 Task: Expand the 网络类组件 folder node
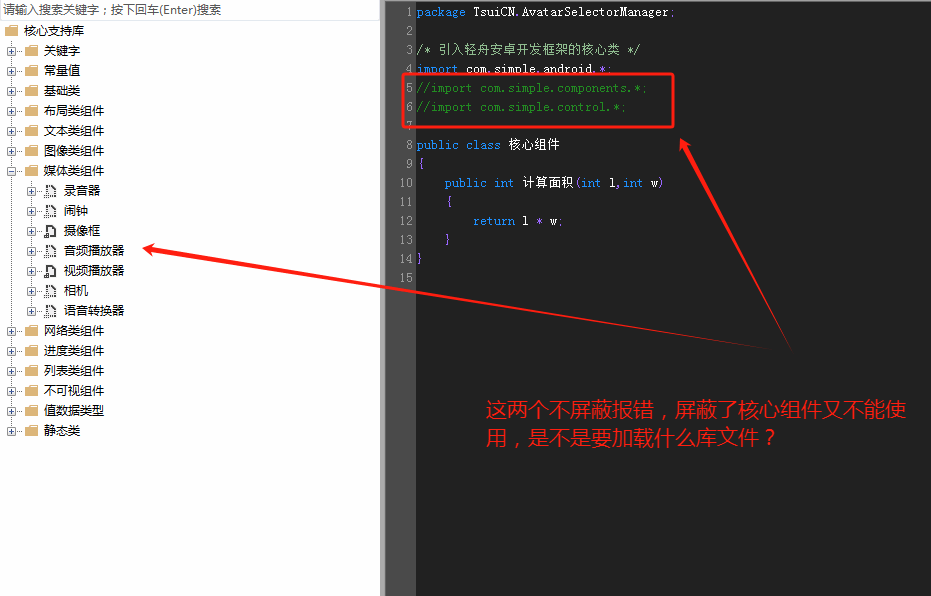coord(11,331)
